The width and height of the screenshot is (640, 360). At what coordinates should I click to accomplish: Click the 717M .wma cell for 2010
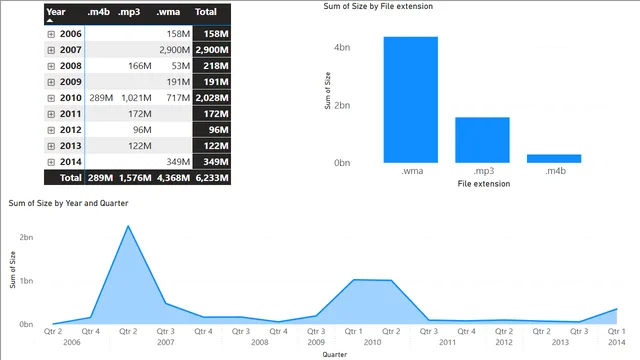(178, 98)
